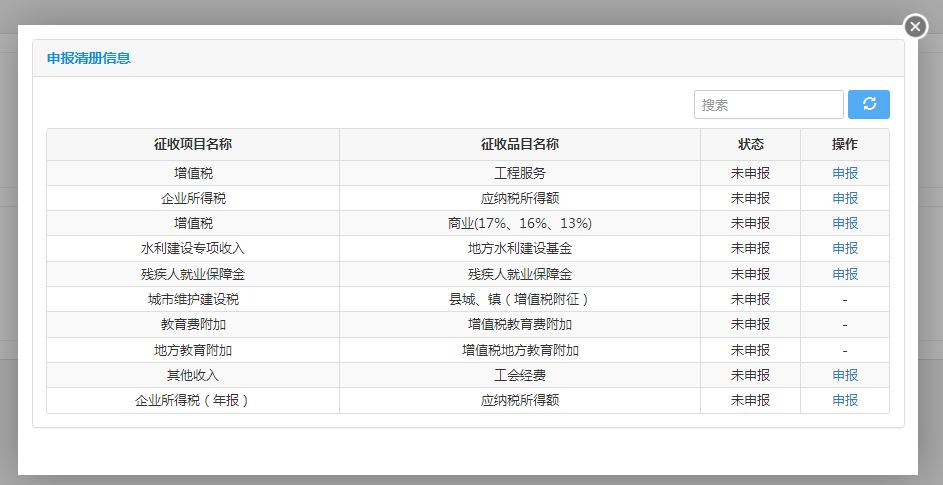The image size is (943, 485).
Task: Select the 地方水利建设基金 cell
Action: [520, 249]
